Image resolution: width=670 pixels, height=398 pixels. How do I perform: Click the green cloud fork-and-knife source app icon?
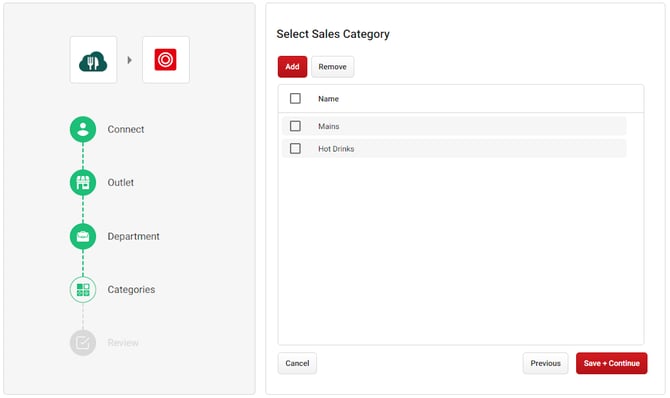tap(93, 60)
